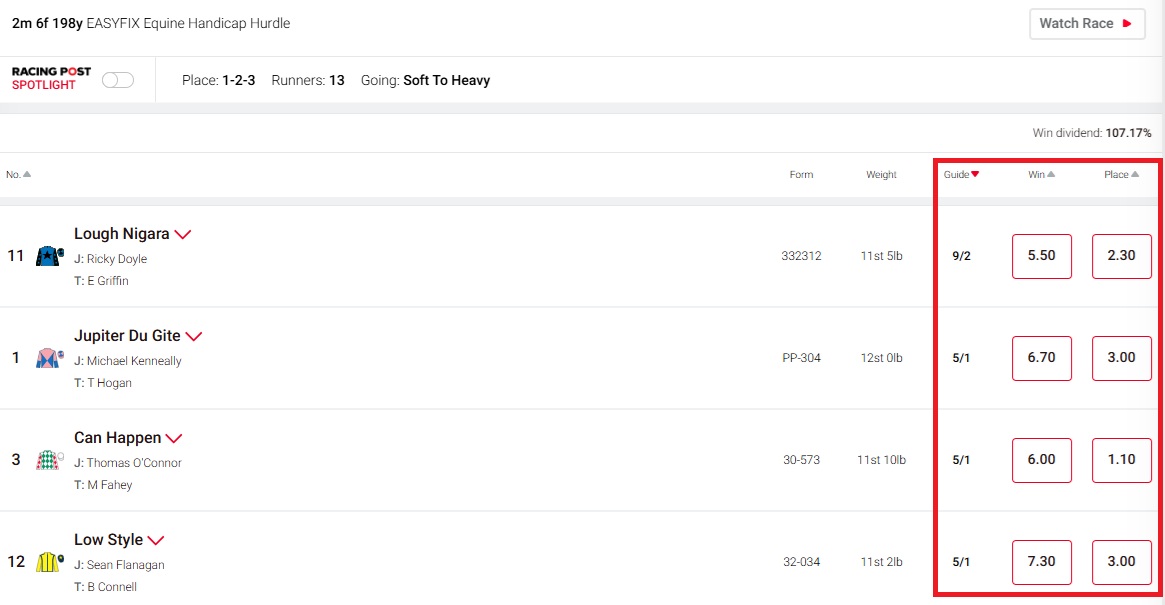This screenshot has width=1165, height=605.
Task: Expand Low Style details chevron
Action: pyautogui.click(x=156, y=540)
